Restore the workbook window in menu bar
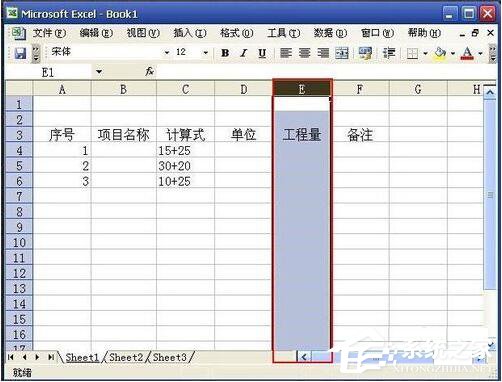 tap(476, 33)
